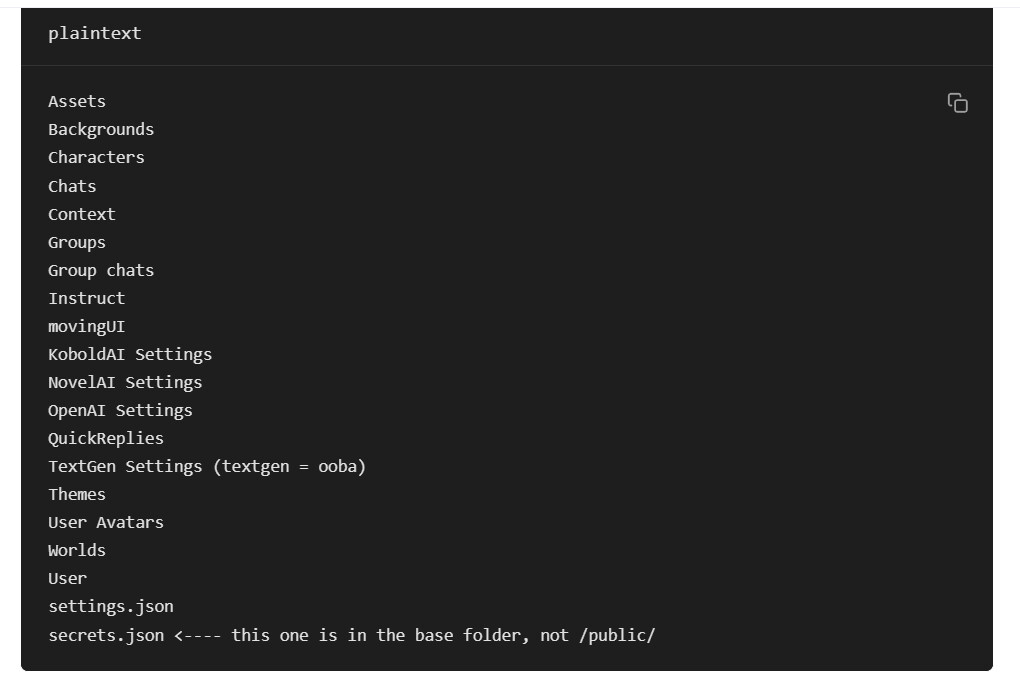Click the Backgrounds line
1020x682 pixels.
point(101,129)
